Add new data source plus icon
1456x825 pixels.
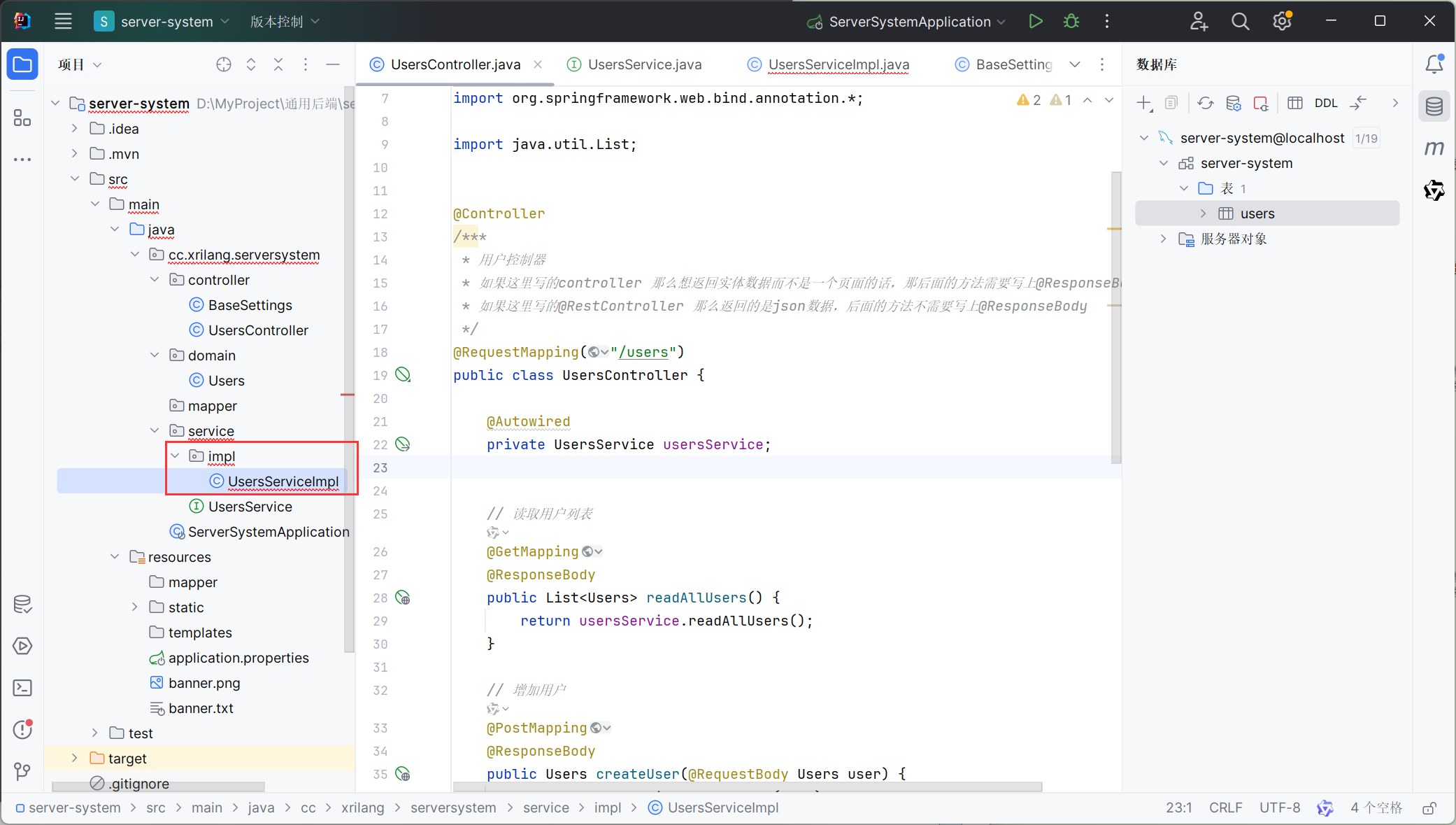(1144, 103)
